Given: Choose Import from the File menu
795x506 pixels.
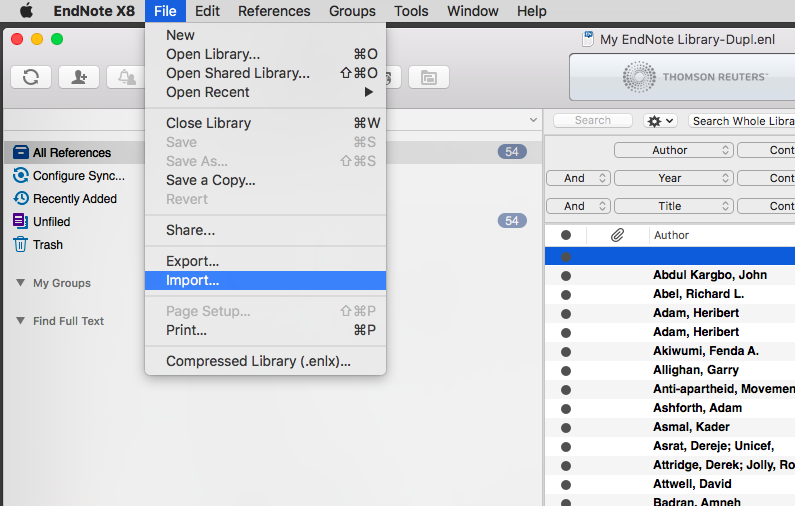Looking at the screenshot, I should [265, 280].
